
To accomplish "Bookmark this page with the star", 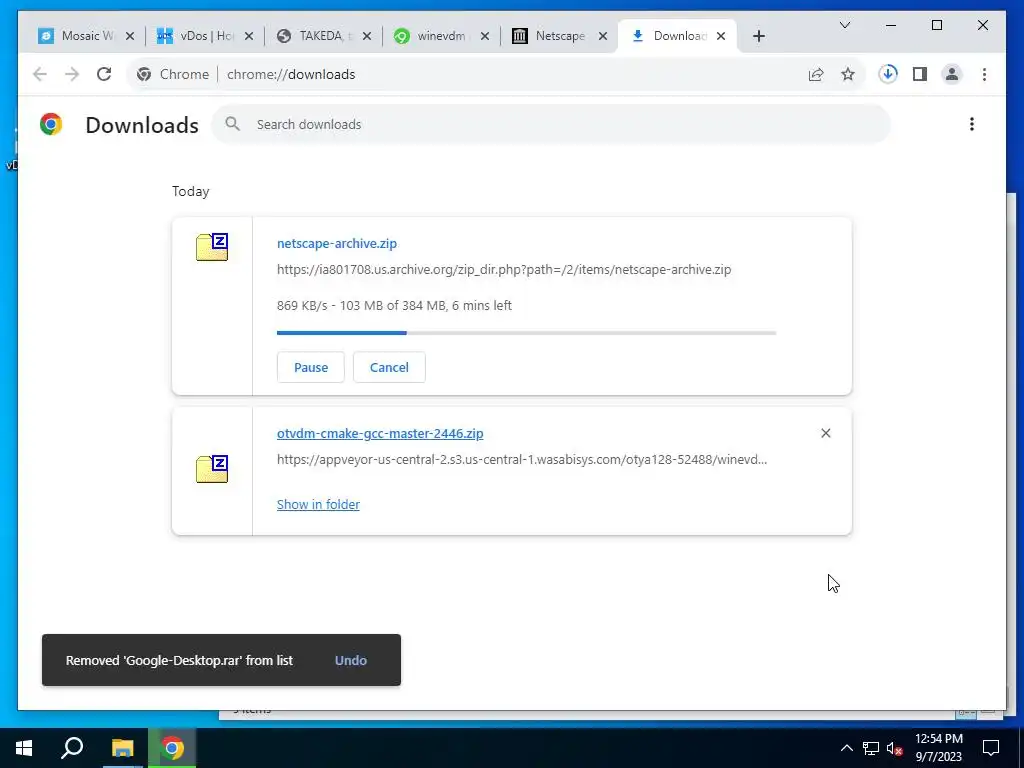I will click(848, 74).
